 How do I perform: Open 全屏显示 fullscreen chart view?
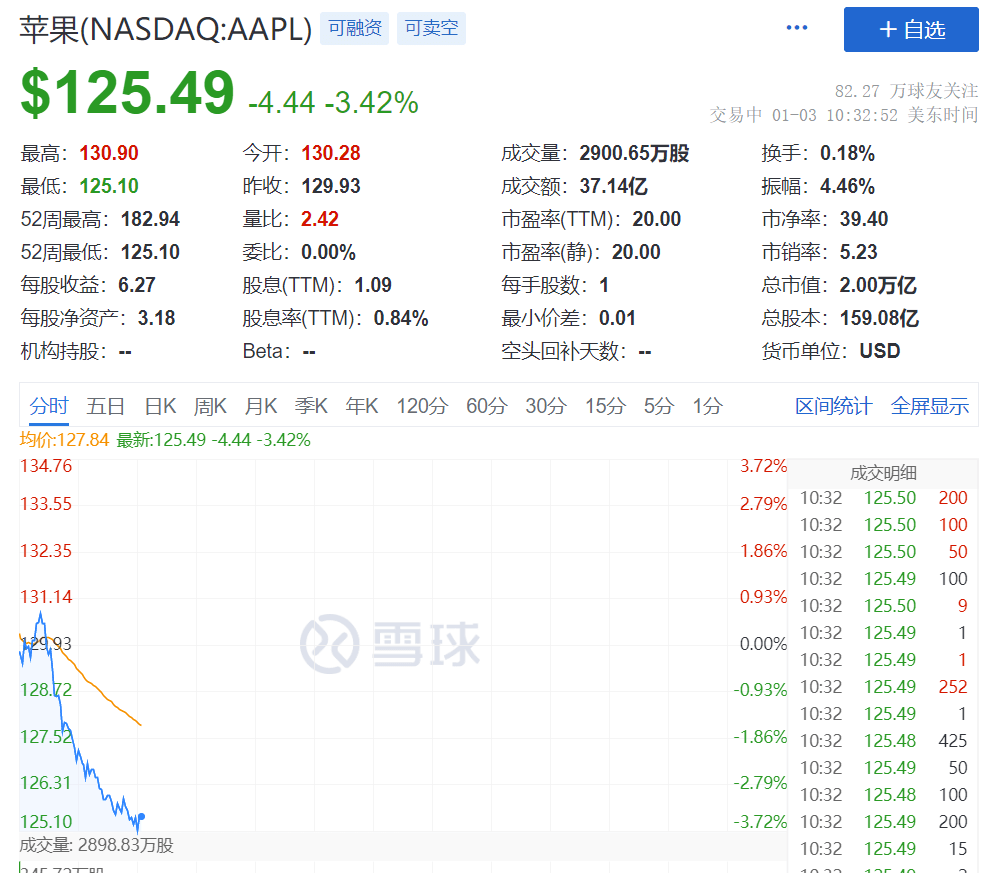point(930,406)
